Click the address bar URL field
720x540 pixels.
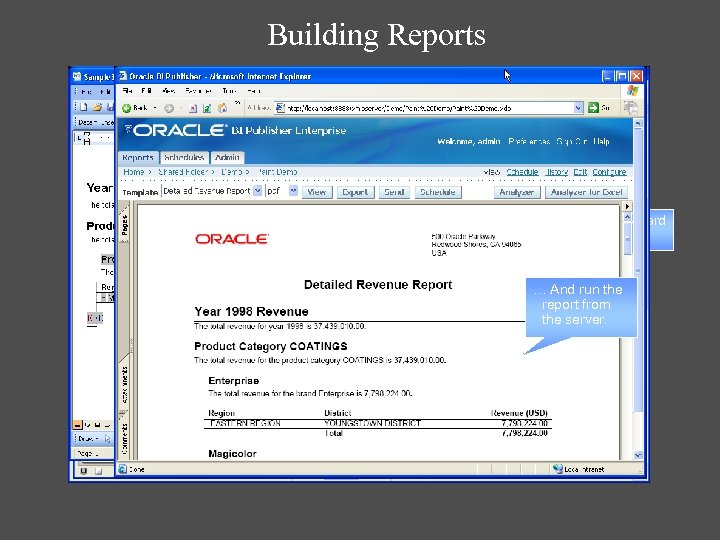(429, 108)
